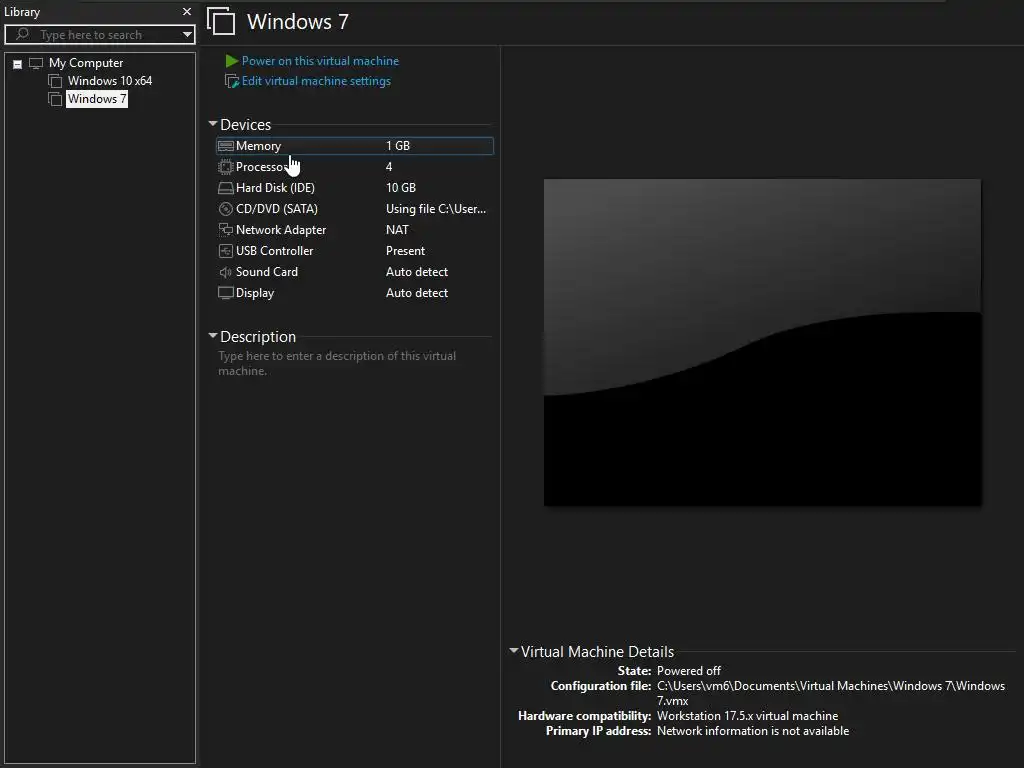Click the Display Auto detect value
This screenshot has height=768, width=1024.
[417, 293]
